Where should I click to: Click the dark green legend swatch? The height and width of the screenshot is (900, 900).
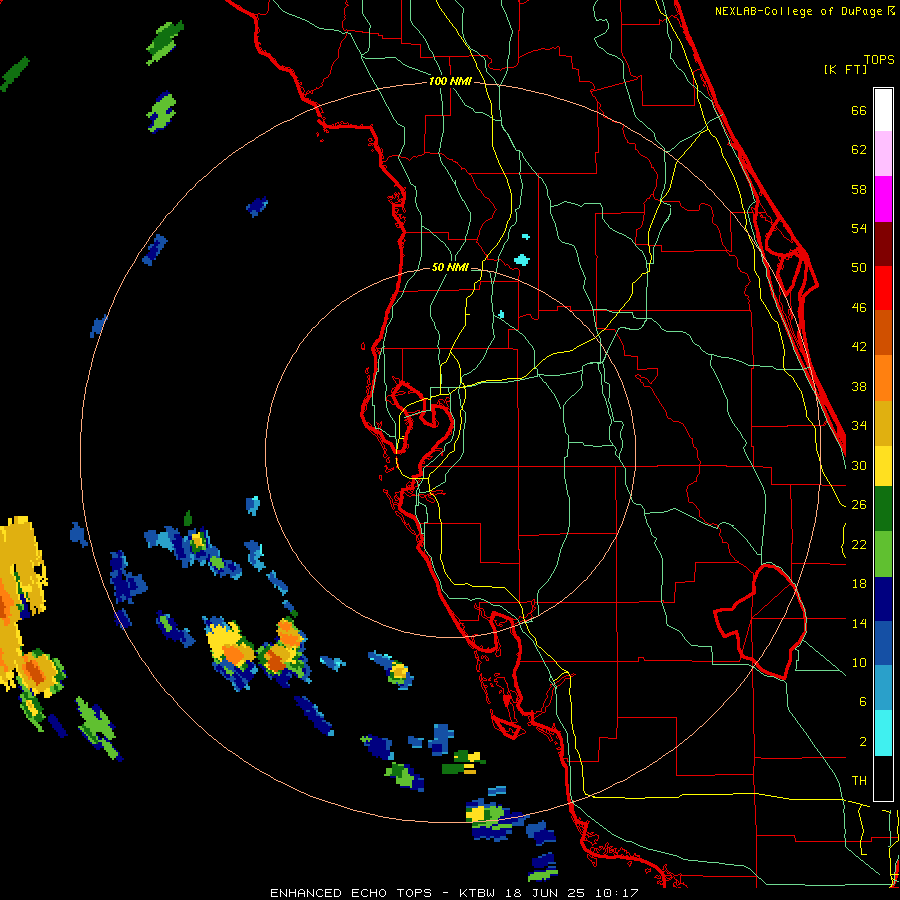[883, 509]
